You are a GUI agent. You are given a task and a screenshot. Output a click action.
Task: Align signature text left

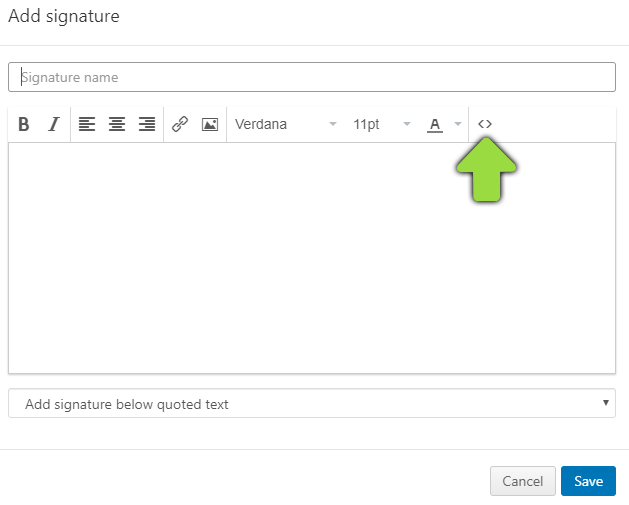click(x=87, y=125)
